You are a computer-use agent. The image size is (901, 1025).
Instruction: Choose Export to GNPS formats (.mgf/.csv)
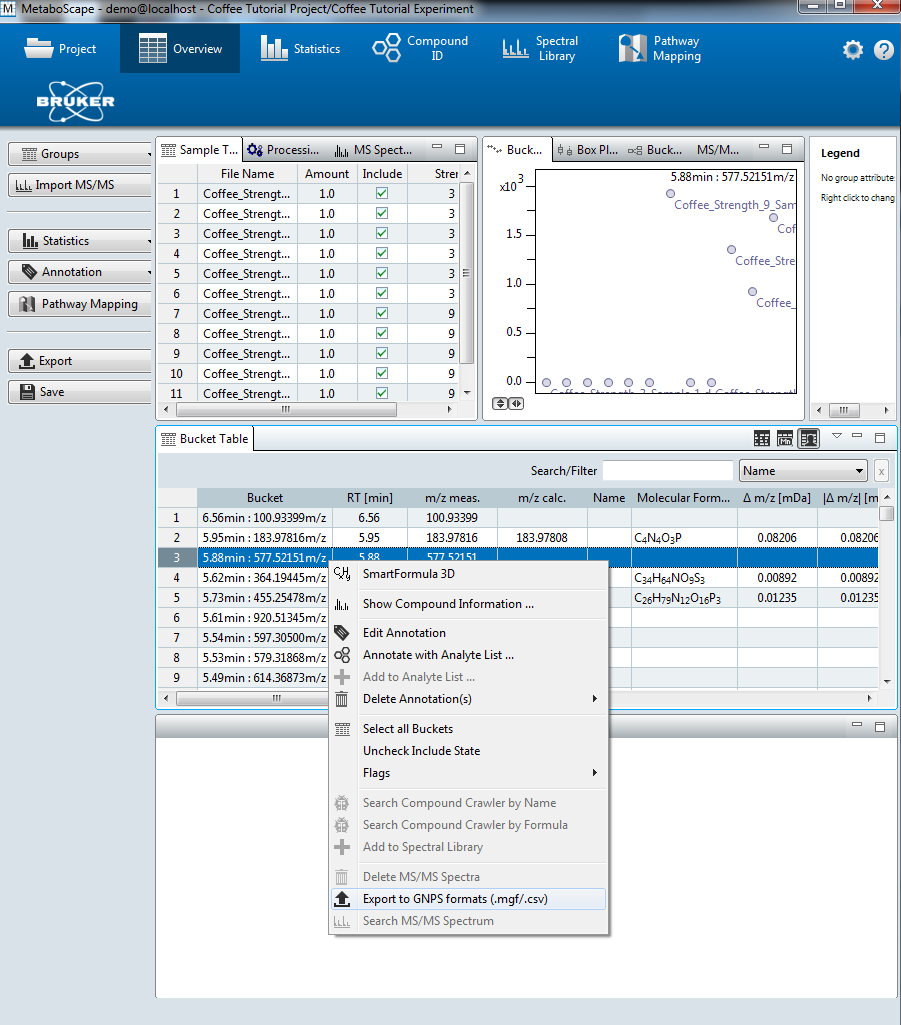(468, 899)
